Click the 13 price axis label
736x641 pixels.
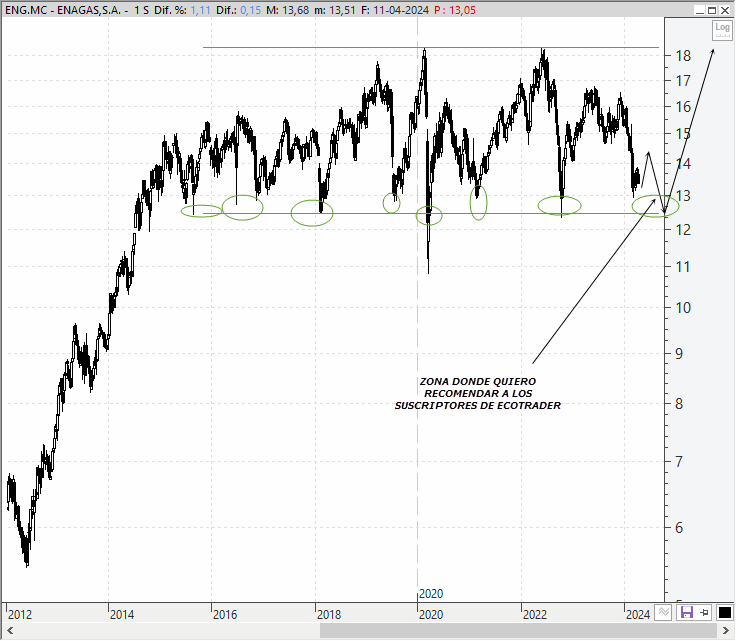(x=683, y=196)
